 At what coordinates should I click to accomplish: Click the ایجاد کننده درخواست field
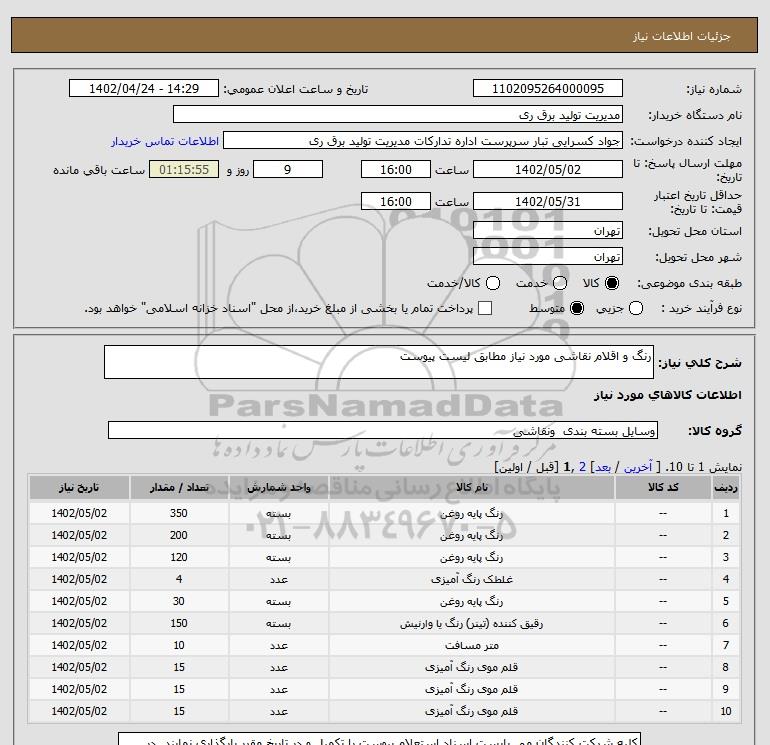pyautogui.click(x=423, y=141)
